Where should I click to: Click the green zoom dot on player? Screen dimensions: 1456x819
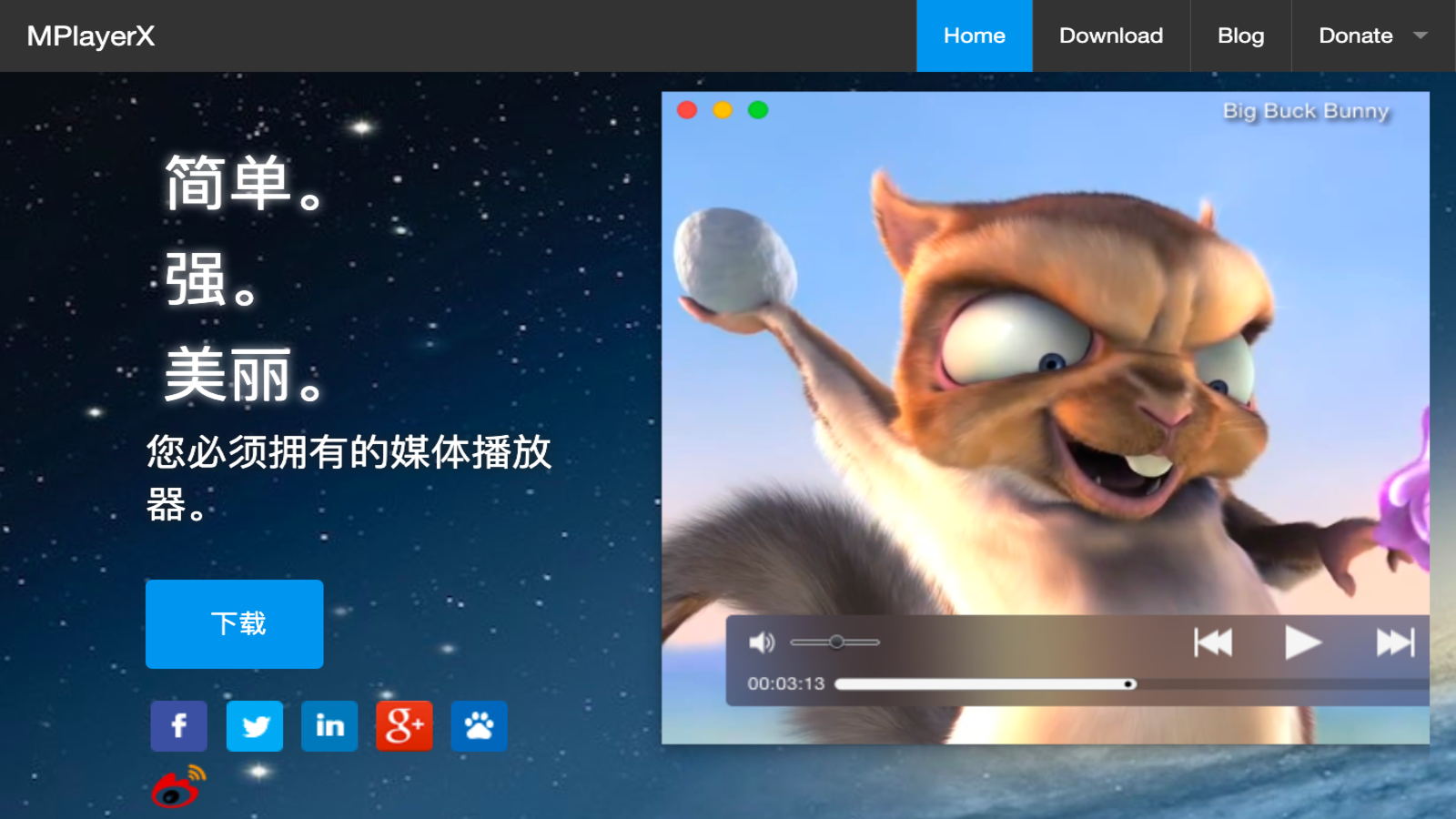[758, 110]
